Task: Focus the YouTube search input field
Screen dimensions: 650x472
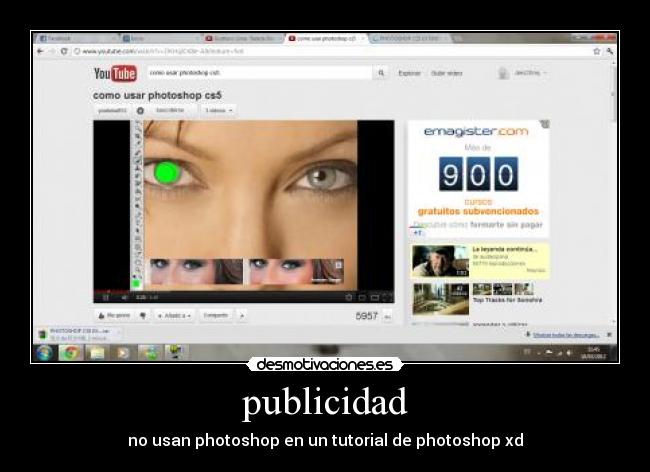Action: (260, 73)
